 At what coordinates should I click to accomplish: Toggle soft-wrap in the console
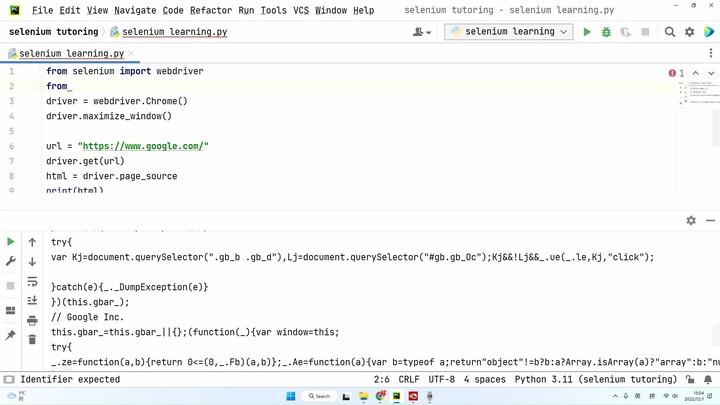coord(32,281)
